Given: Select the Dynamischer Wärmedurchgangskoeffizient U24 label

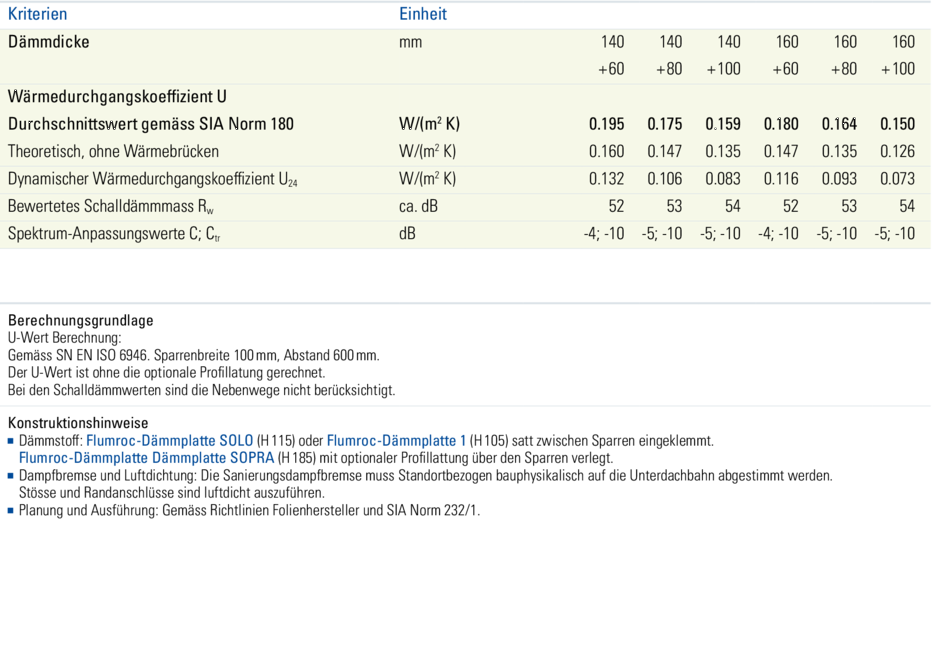Looking at the screenshot, I should pyautogui.click(x=152, y=179).
